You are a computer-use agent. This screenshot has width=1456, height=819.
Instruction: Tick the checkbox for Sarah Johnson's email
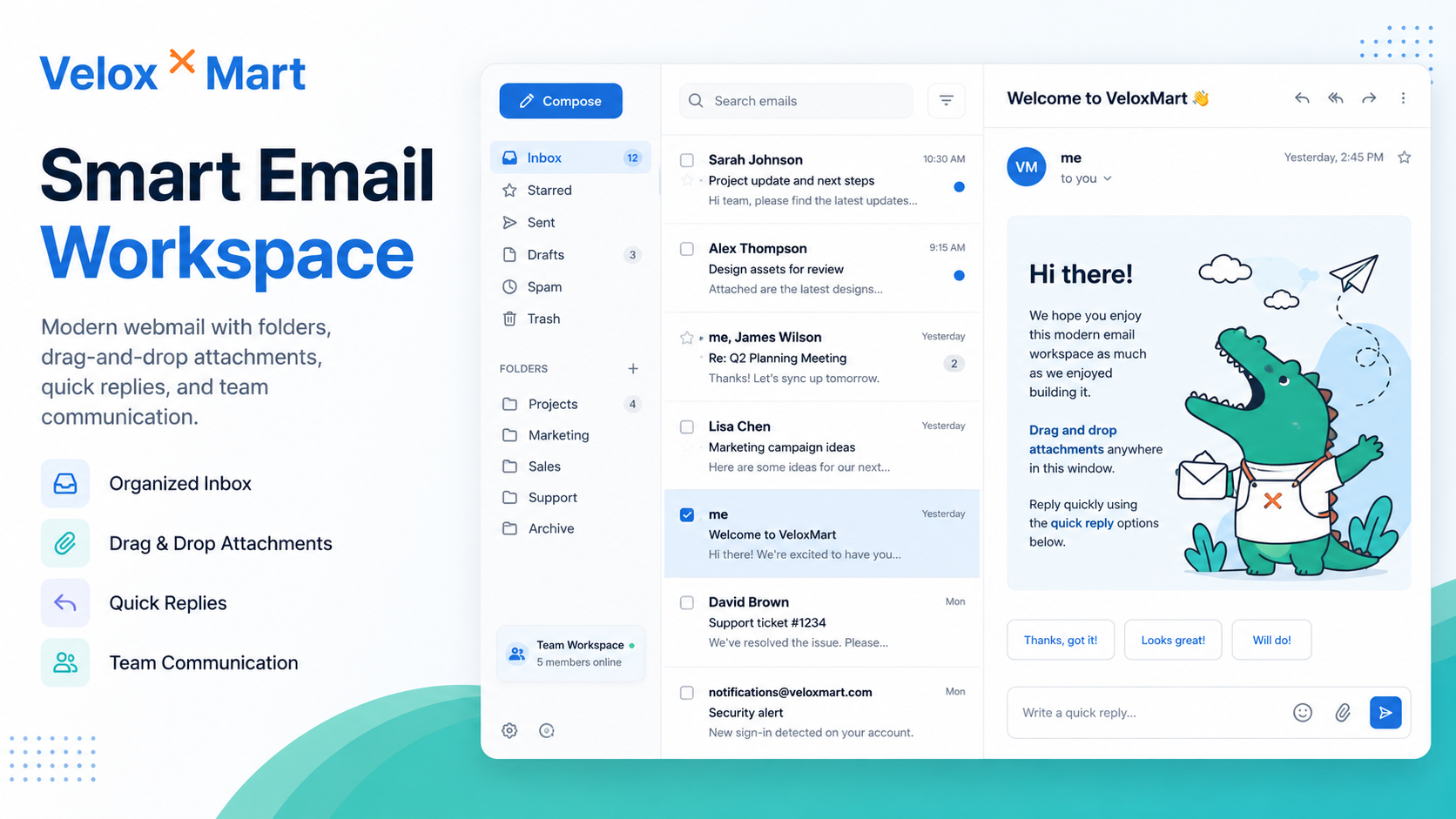click(x=687, y=160)
